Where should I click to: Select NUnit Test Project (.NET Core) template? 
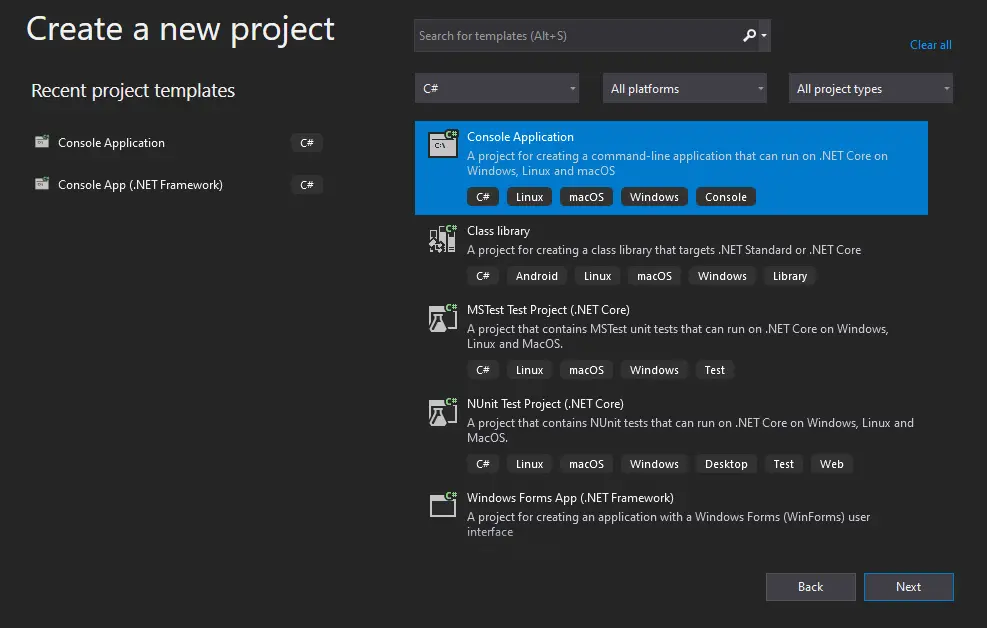(x=671, y=434)
